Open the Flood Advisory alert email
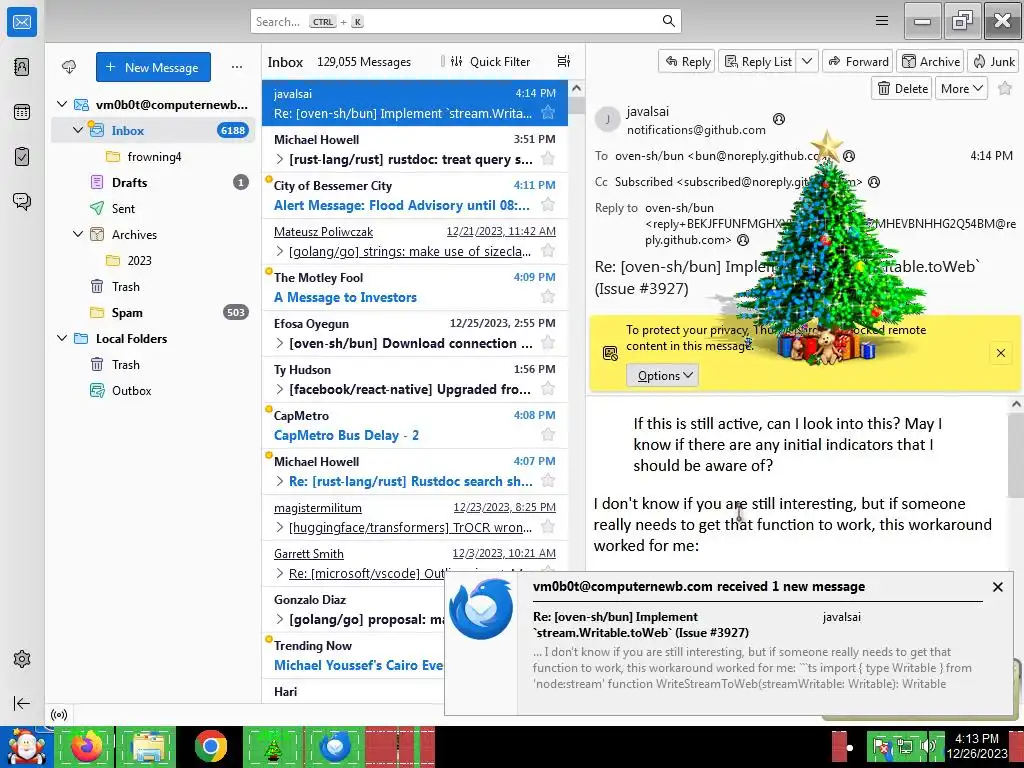 click(415, 195)
